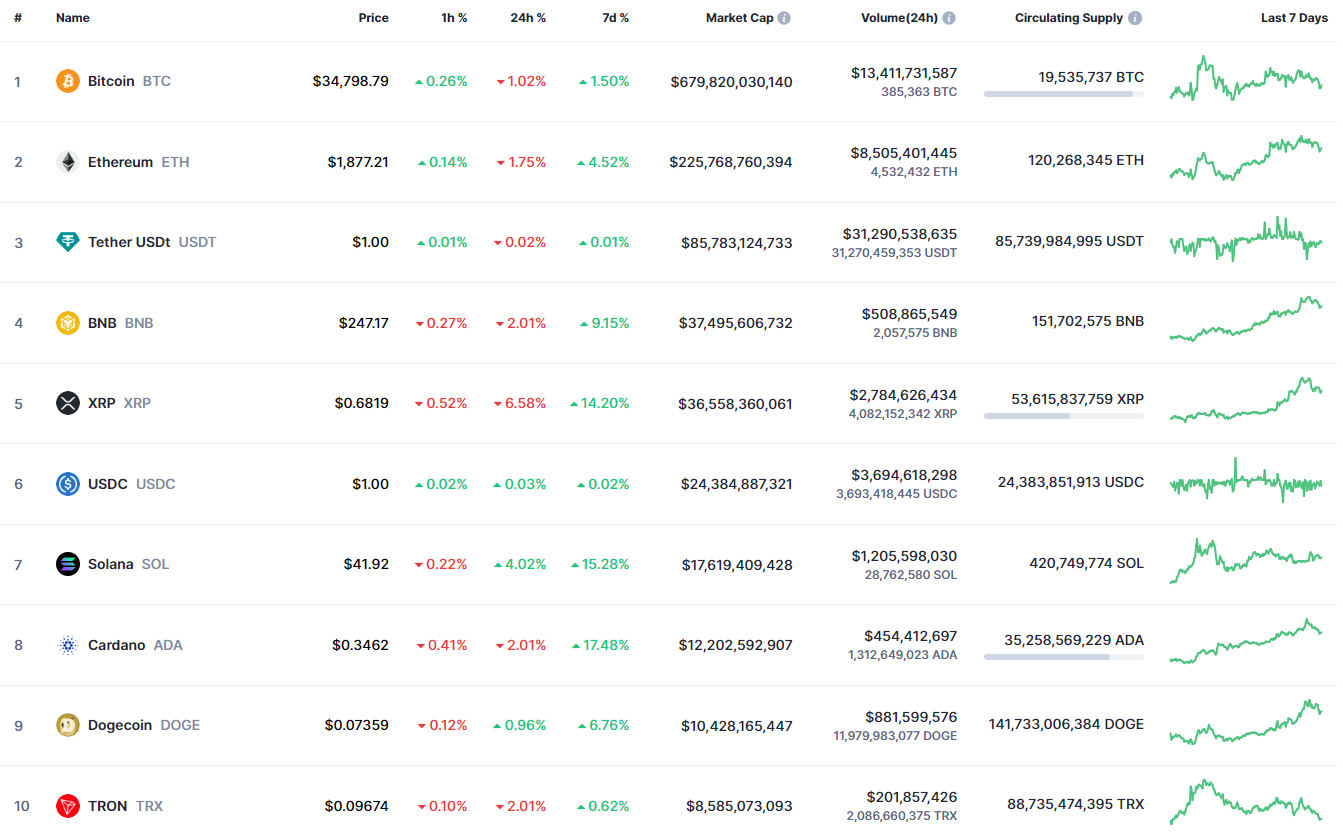1343x833 pixels.
Task: Click USDC's circulating supply 24,383,851,913 USDC
Action: (x=1071, y=482)
